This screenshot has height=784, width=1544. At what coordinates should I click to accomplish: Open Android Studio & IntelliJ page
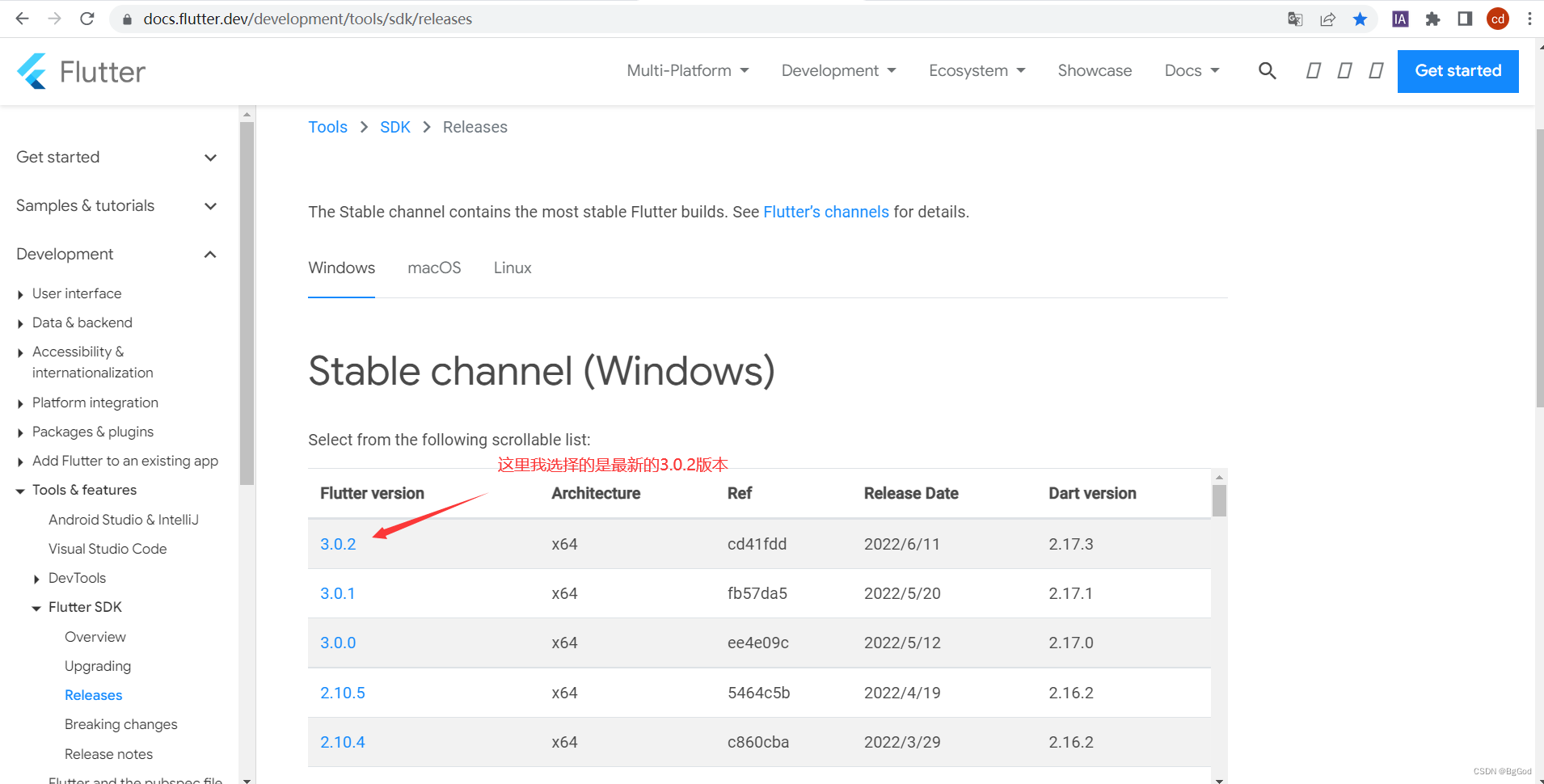[124, 520]
